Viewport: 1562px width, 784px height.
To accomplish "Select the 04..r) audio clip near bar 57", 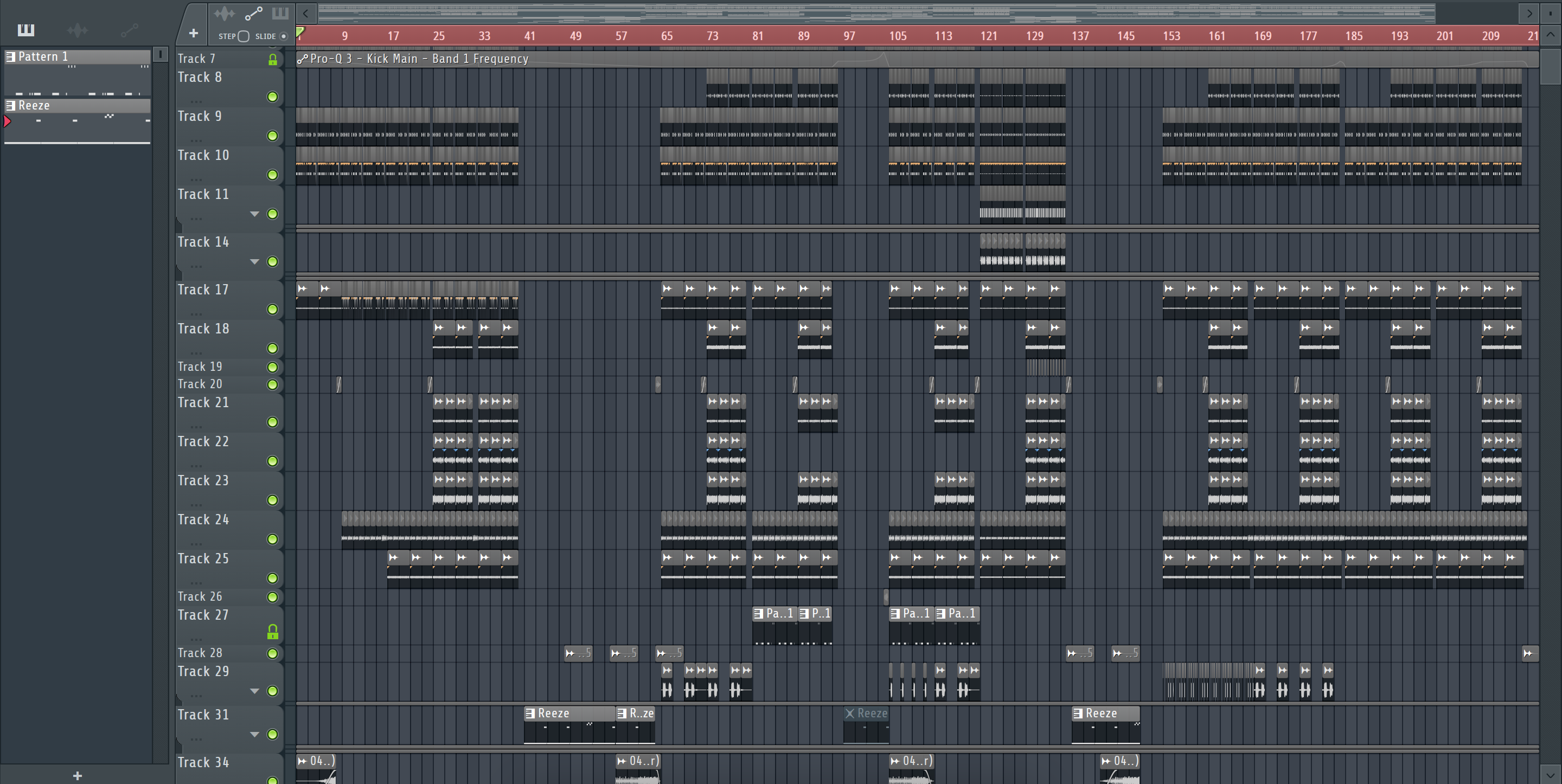I will click(637, 769).
